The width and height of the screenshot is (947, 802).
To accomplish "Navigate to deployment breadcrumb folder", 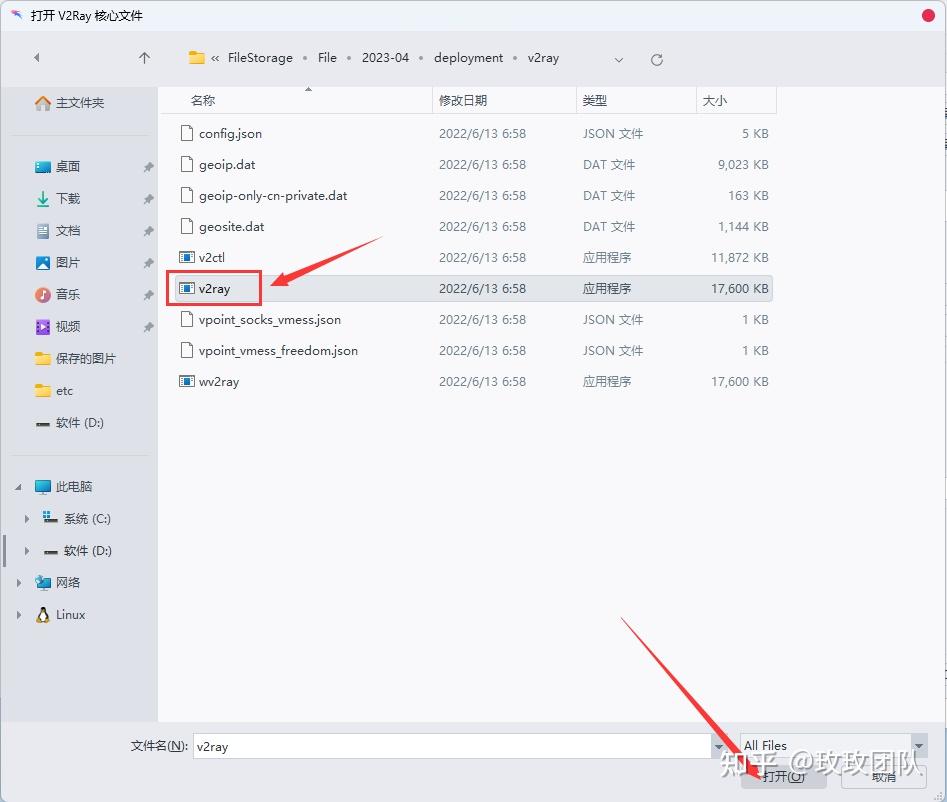I will pos(468,57).
